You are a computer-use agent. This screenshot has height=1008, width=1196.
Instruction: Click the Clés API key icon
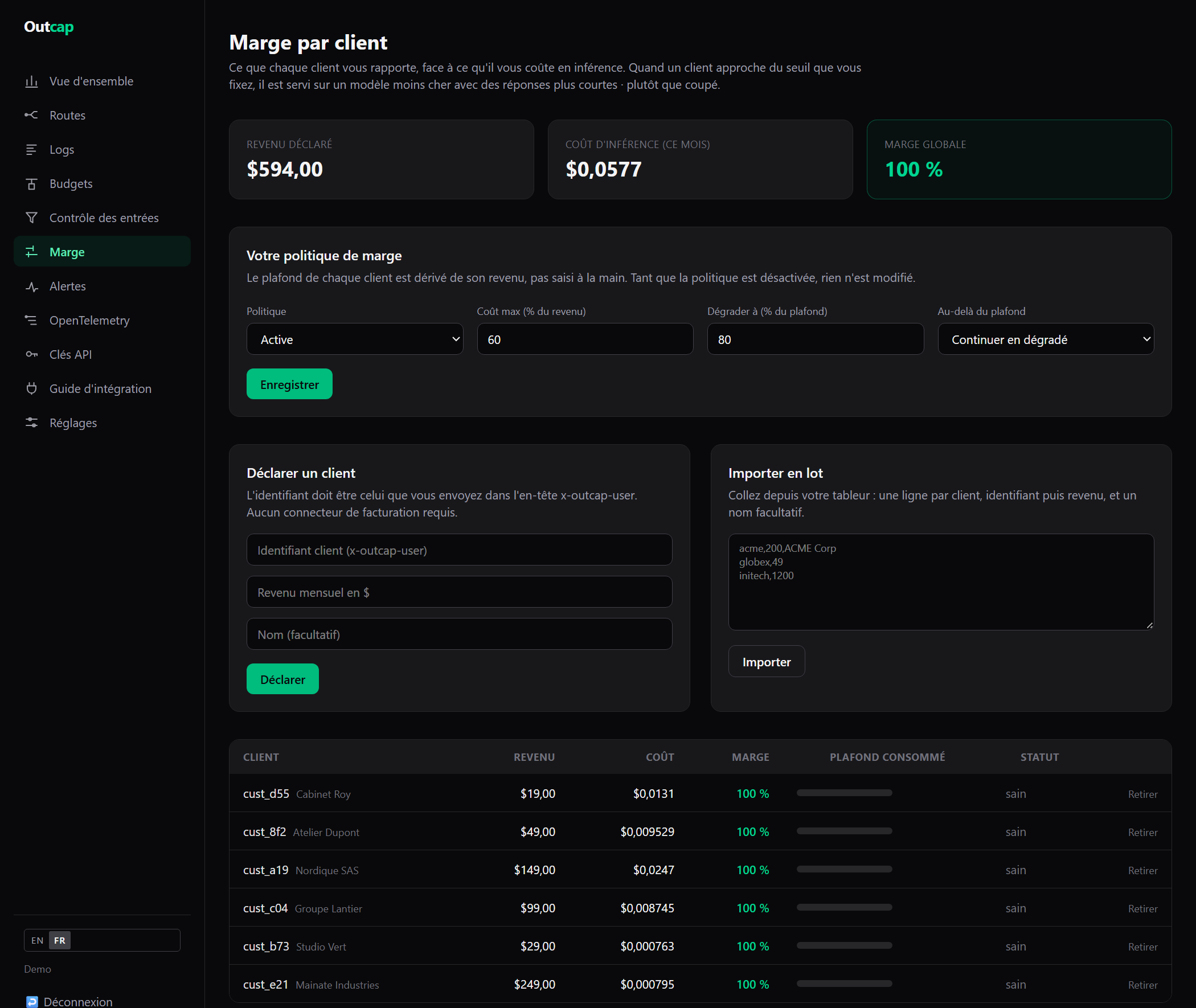click(x=31, y=354)
